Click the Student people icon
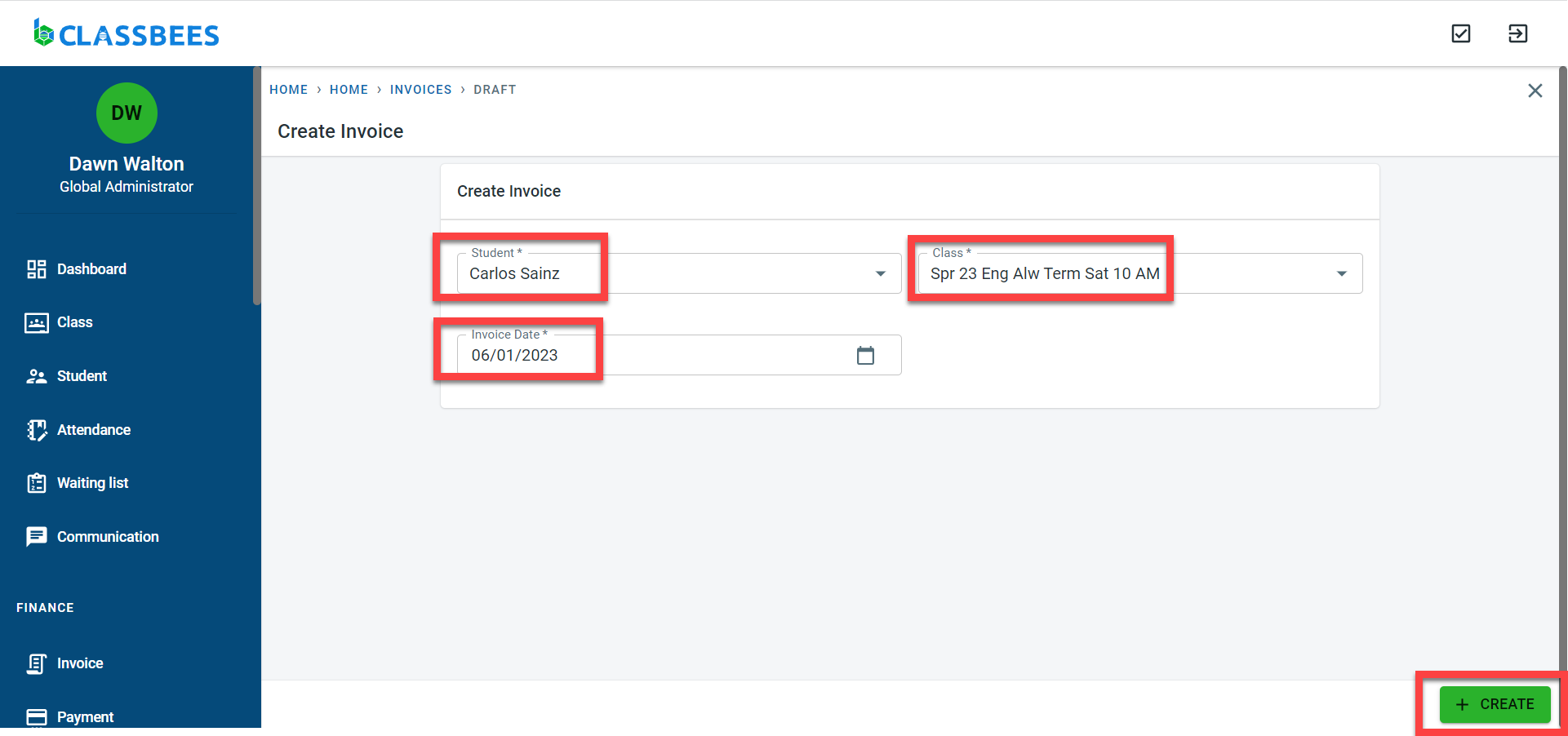This screenshot has height=736, width=1568. pos(36,376)
